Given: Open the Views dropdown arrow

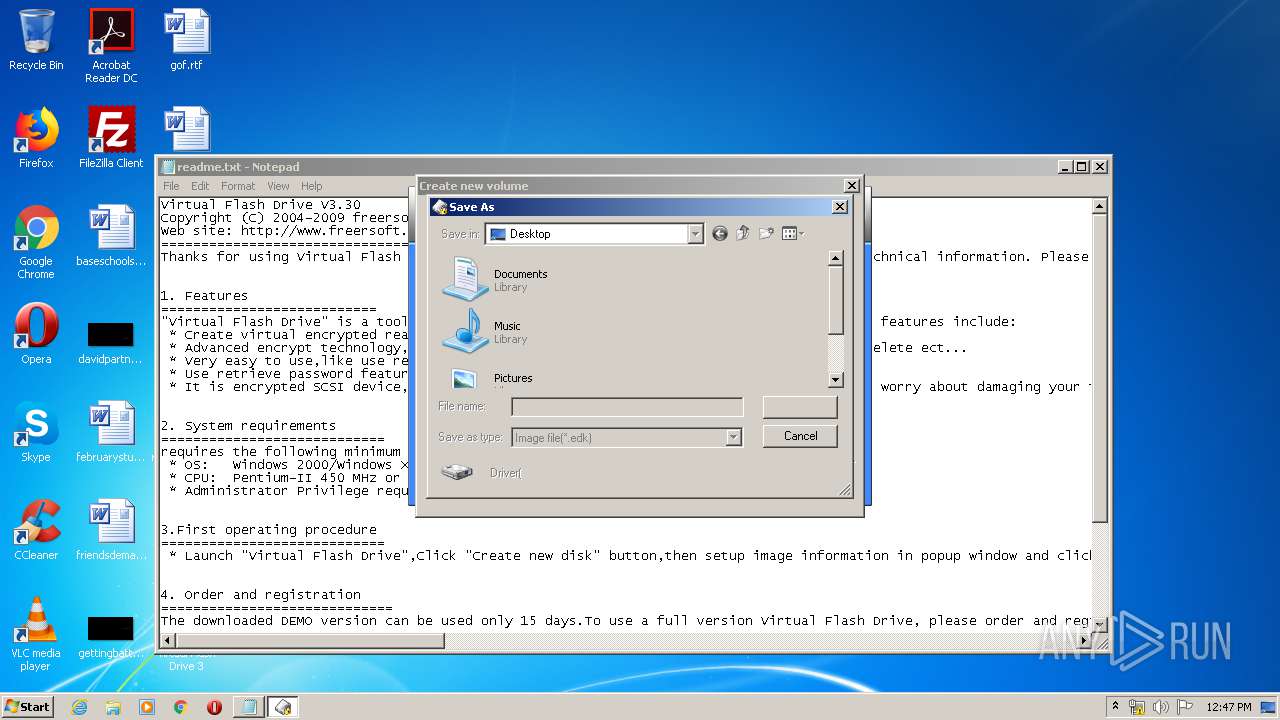Looking at the screenshot, I should point(802,234).
